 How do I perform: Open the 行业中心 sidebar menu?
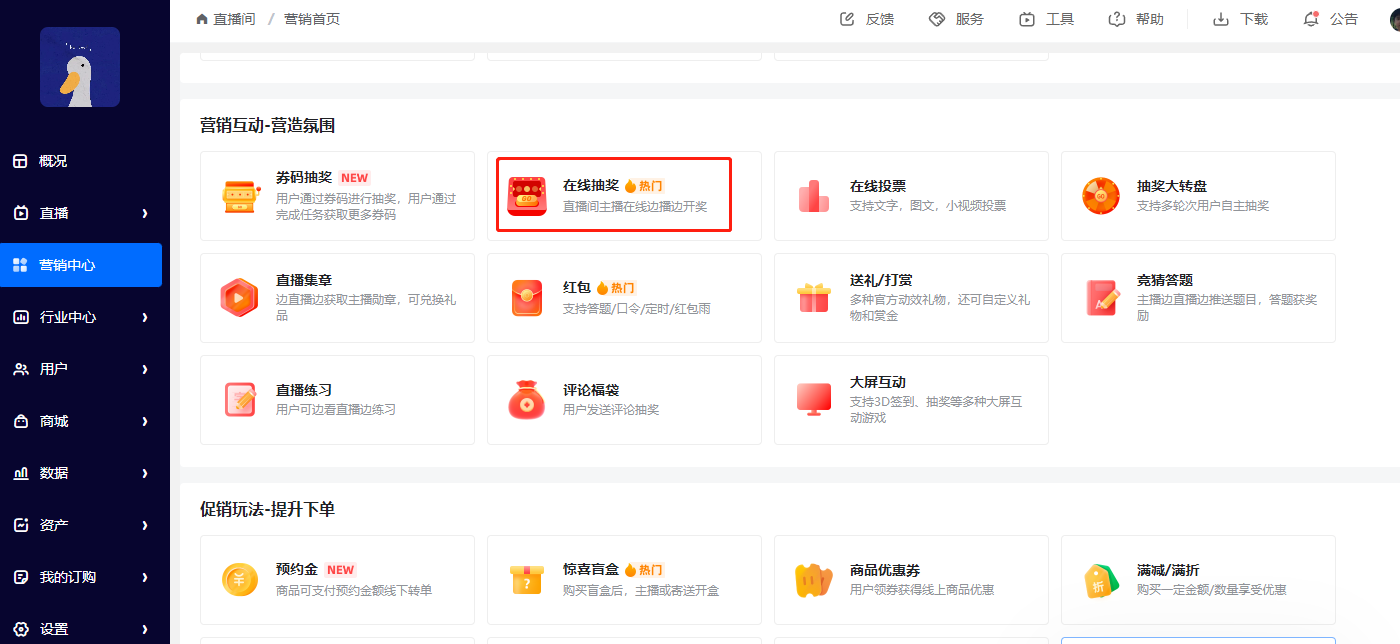point(81,317)
